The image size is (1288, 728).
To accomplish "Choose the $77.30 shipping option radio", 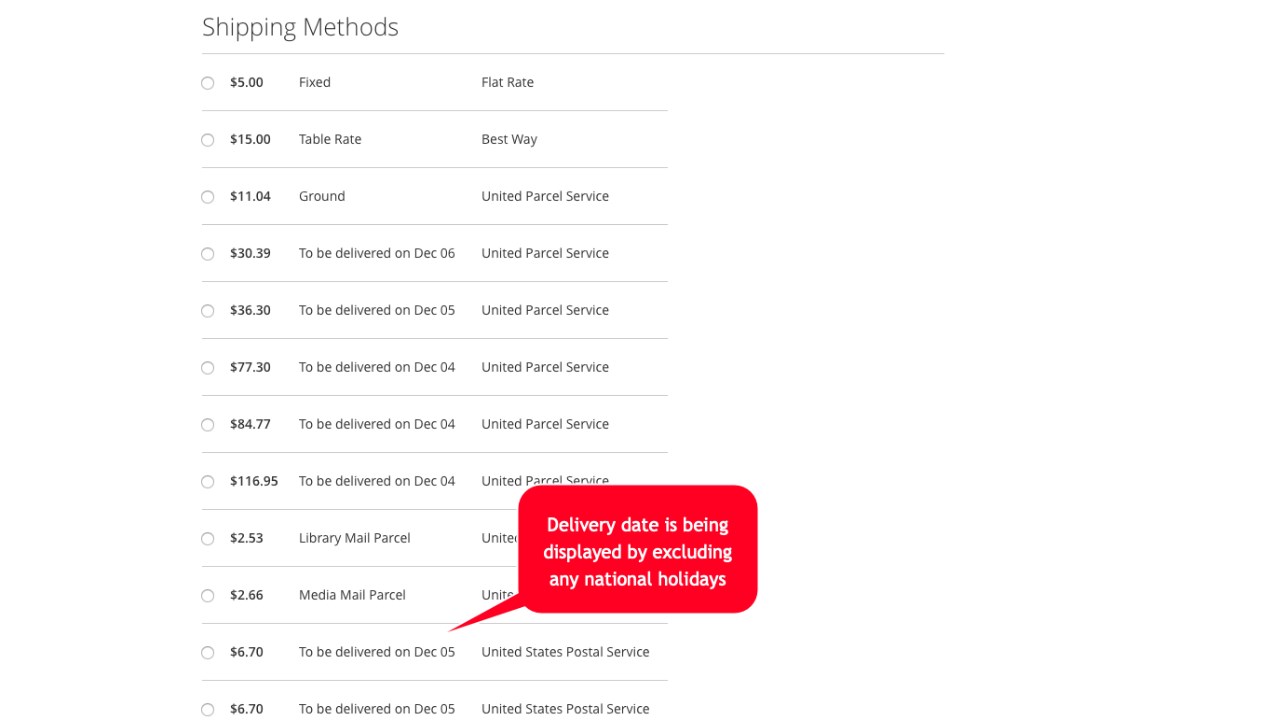I will (x=208, y=368).
